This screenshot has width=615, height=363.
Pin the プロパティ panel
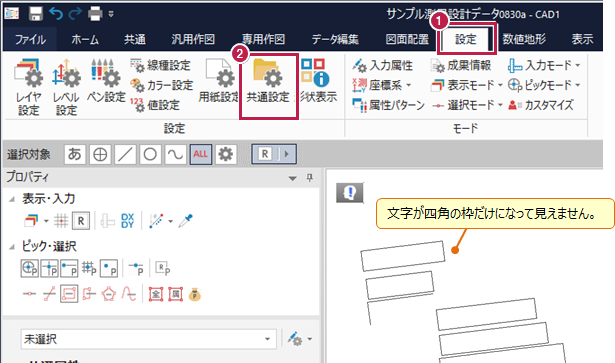[x=310, y=178]
